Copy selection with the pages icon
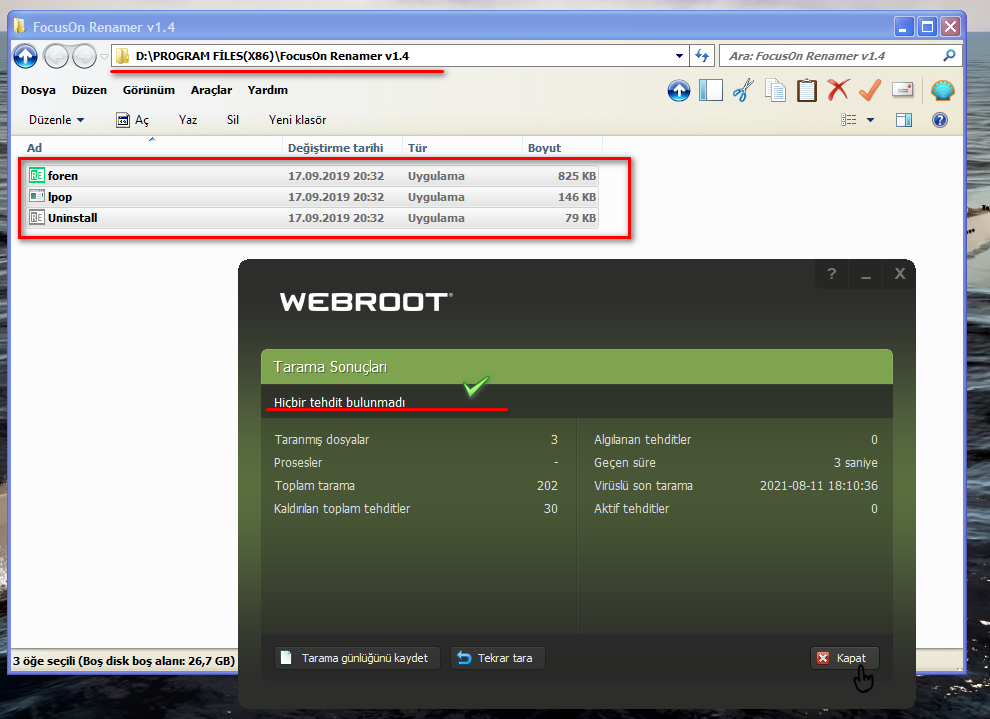Screen dimensions: 990x719 (x=775, y=90)
